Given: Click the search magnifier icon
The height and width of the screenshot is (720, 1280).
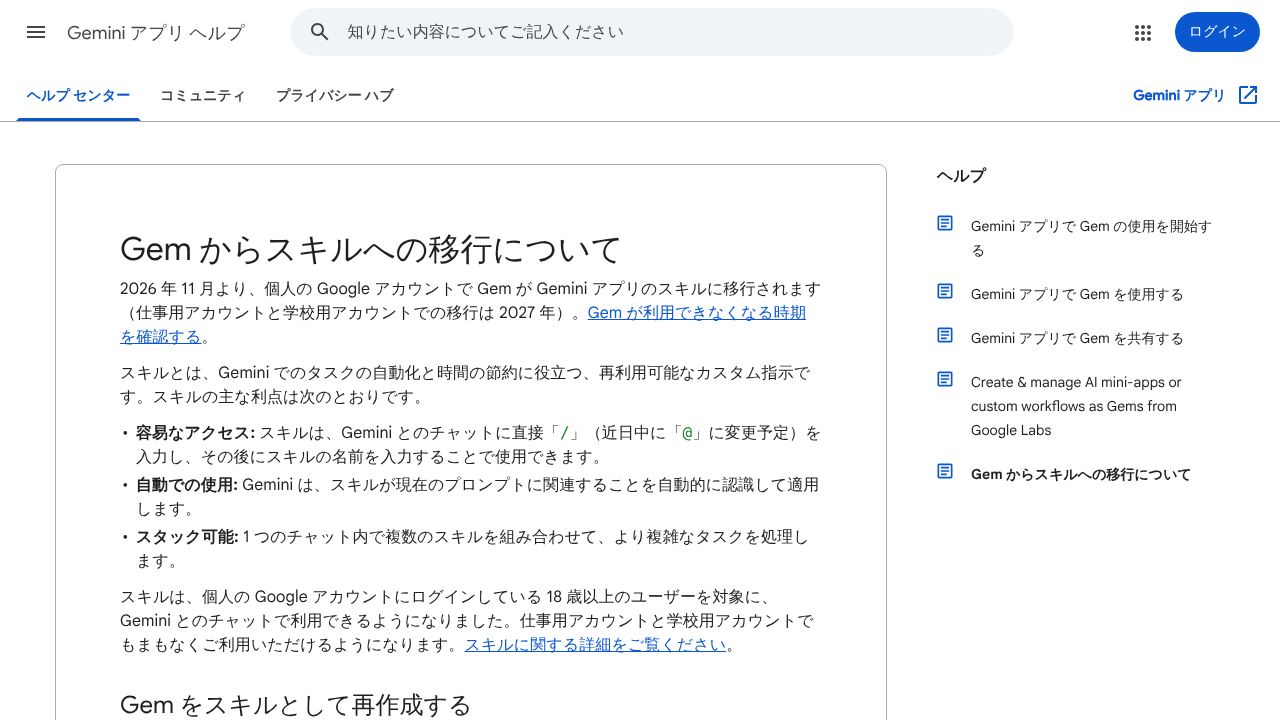Looking at the screenshot, I should click(320, 32).
